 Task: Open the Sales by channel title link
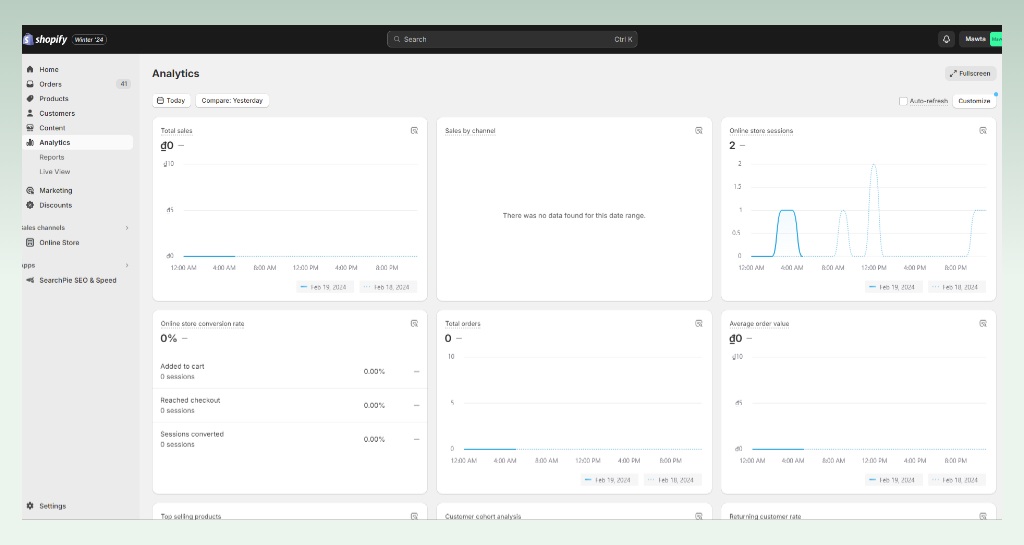coord(470,131)
